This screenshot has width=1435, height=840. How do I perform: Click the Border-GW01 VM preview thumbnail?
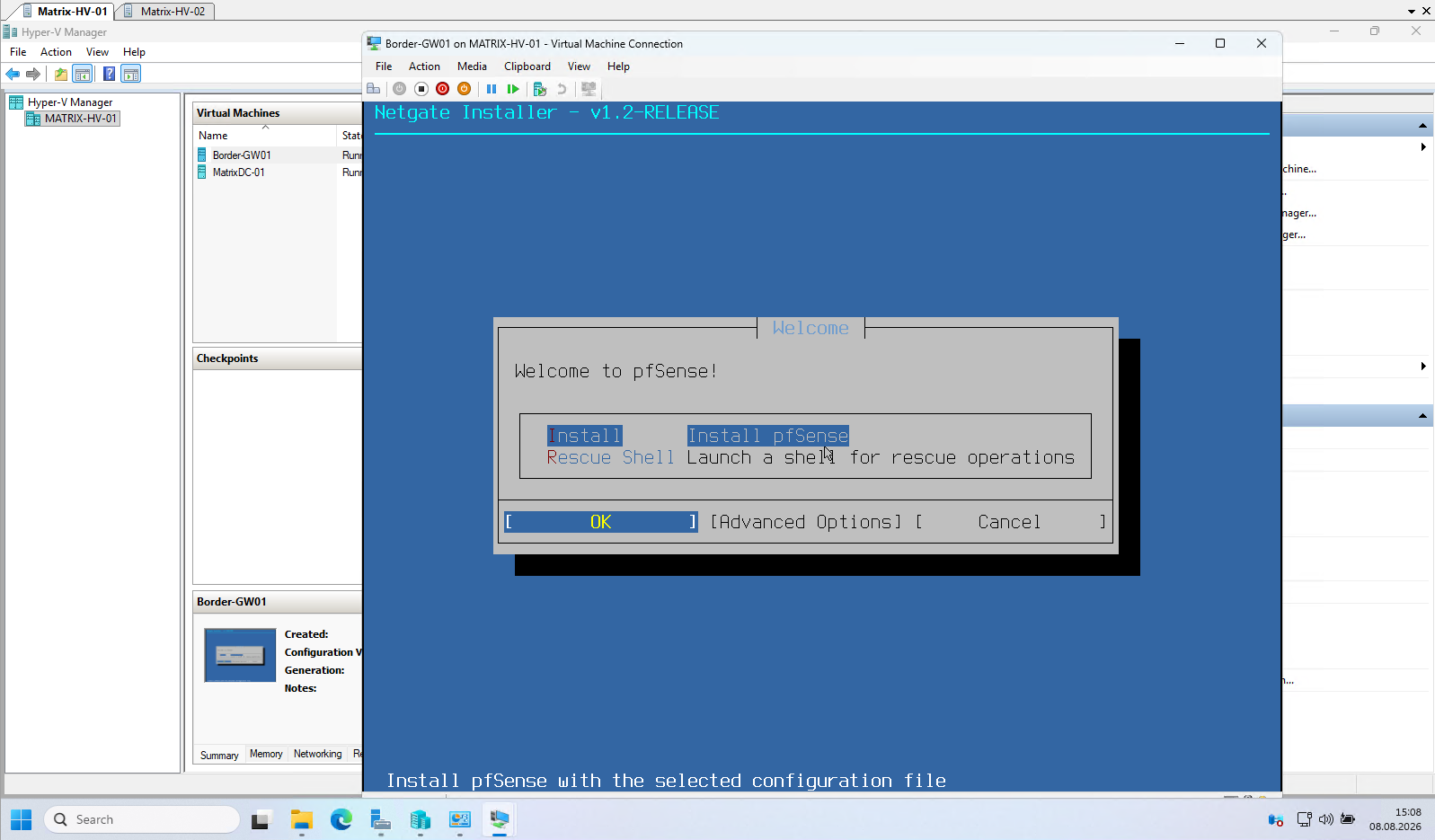coord(240,655)
